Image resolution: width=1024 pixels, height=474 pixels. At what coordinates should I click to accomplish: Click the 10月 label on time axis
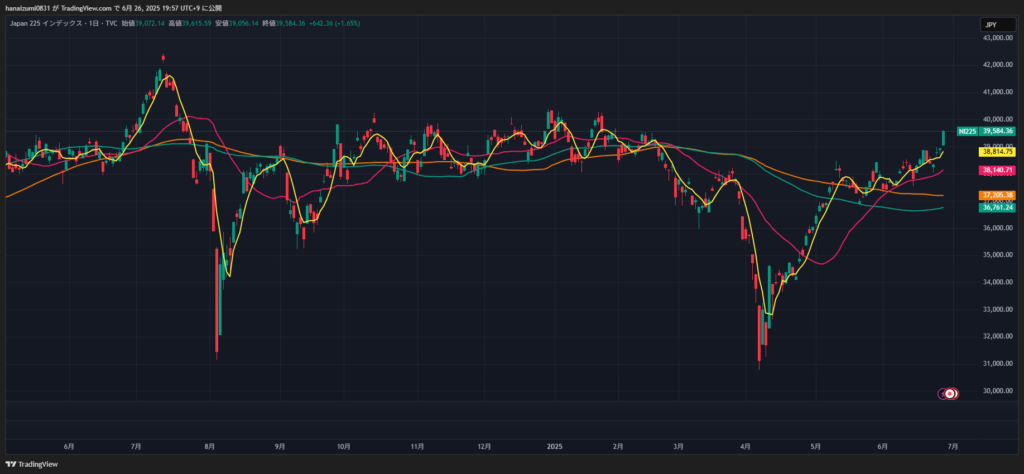(344, 447)
